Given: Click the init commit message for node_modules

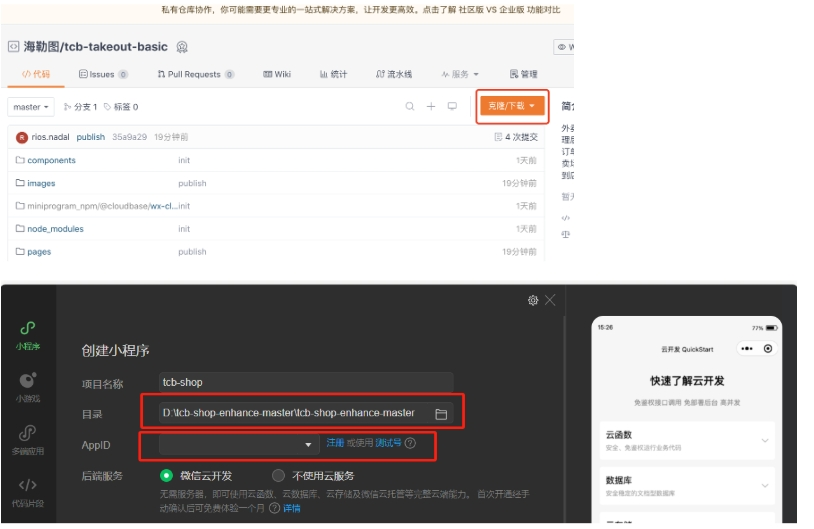Looking at the screenshot, I should pyautogui.click(x=184, y=229).
